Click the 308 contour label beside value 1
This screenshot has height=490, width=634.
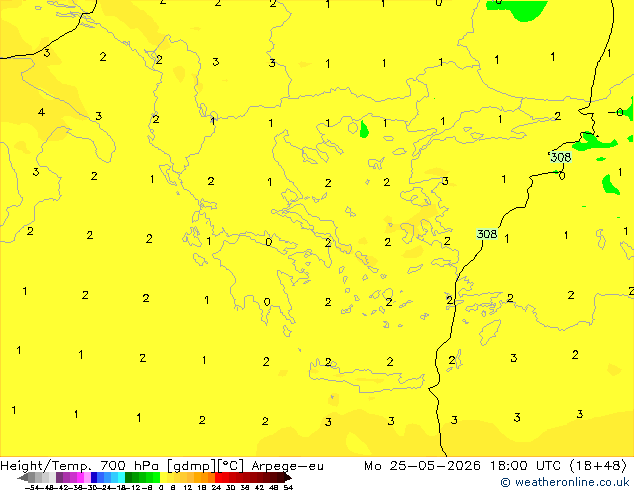pyautogui.click(x=487, y=234)
